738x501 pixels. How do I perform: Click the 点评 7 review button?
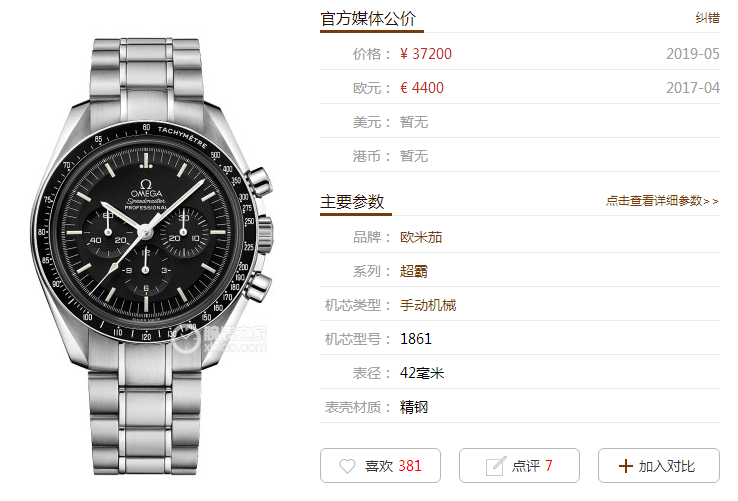click(519, 466)
